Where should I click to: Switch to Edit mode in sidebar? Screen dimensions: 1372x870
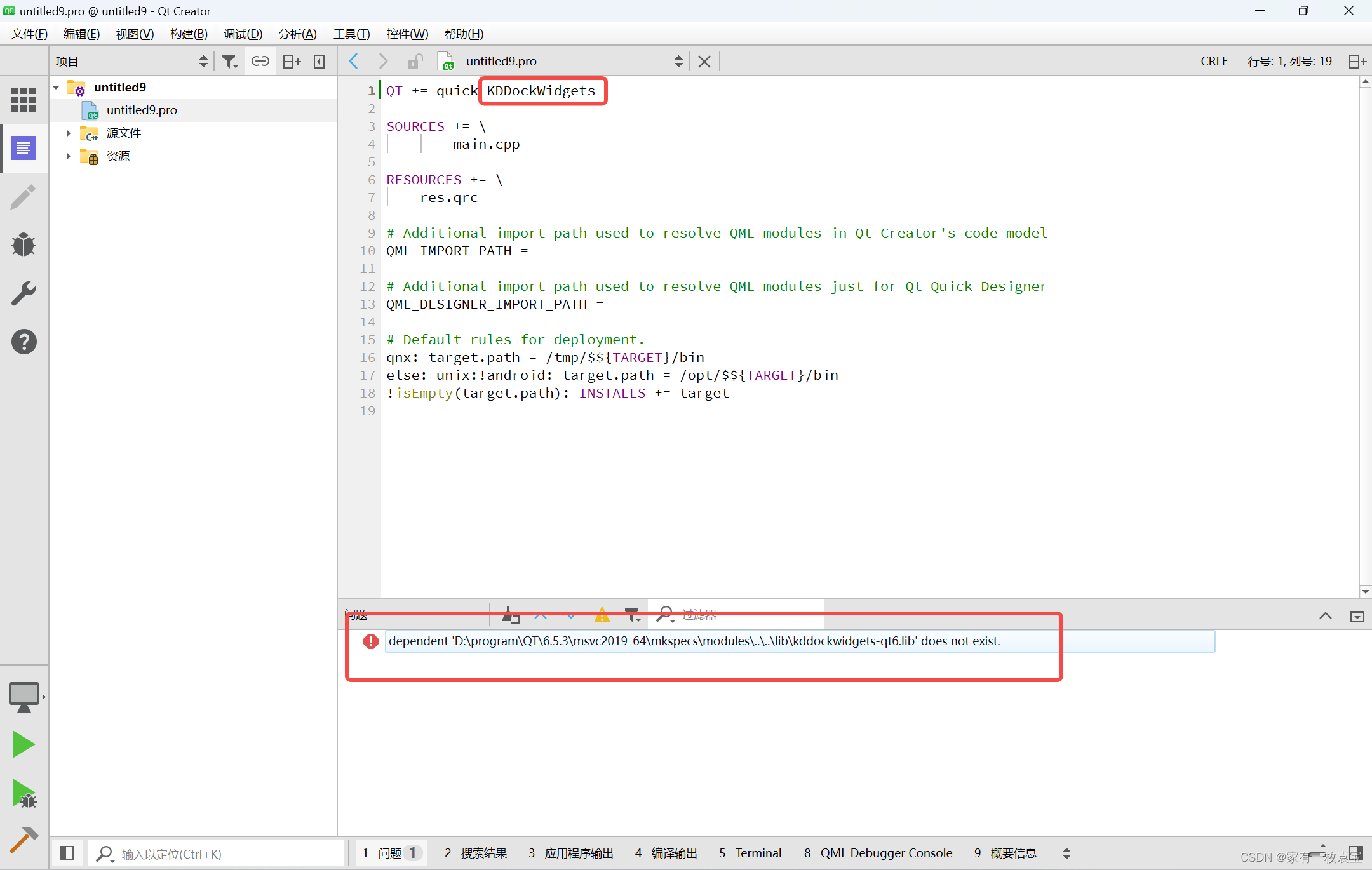point(24,149)
